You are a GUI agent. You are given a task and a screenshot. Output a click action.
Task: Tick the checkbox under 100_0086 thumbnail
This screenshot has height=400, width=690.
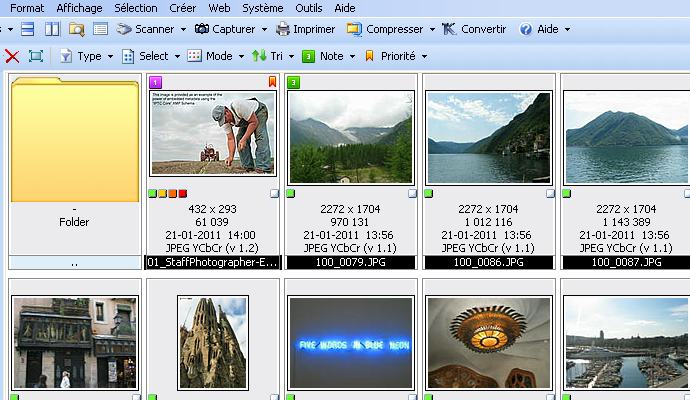(551, 194)
